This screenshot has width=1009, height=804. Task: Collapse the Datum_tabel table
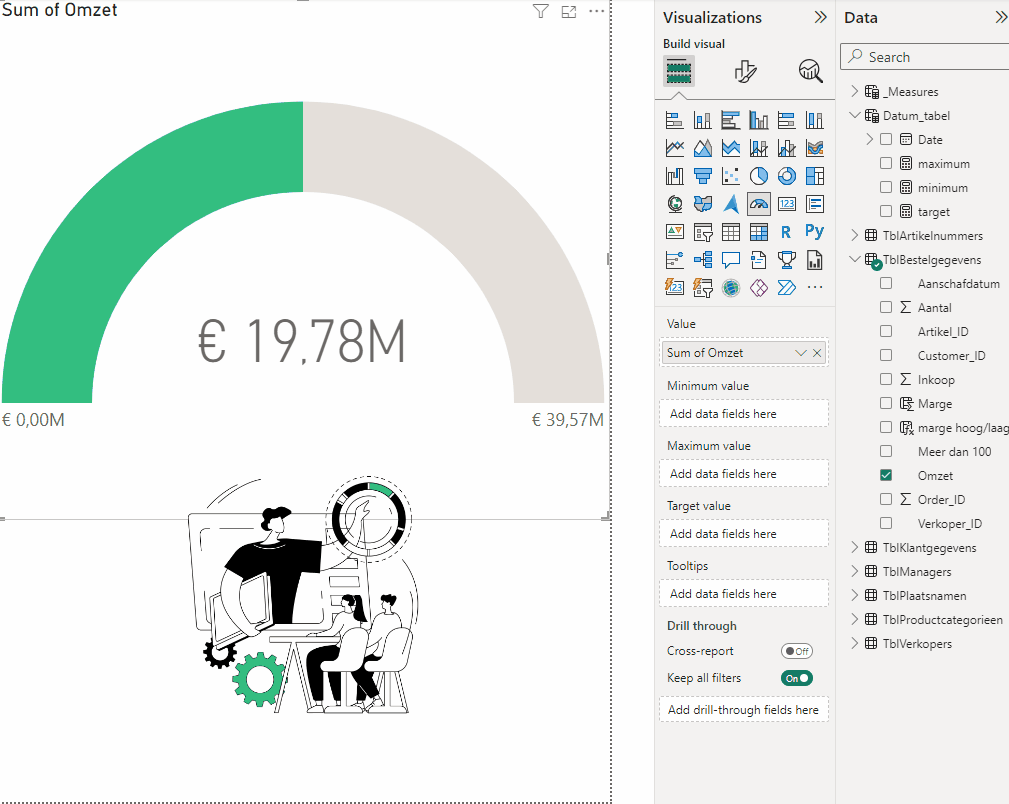tap(855, 115)
